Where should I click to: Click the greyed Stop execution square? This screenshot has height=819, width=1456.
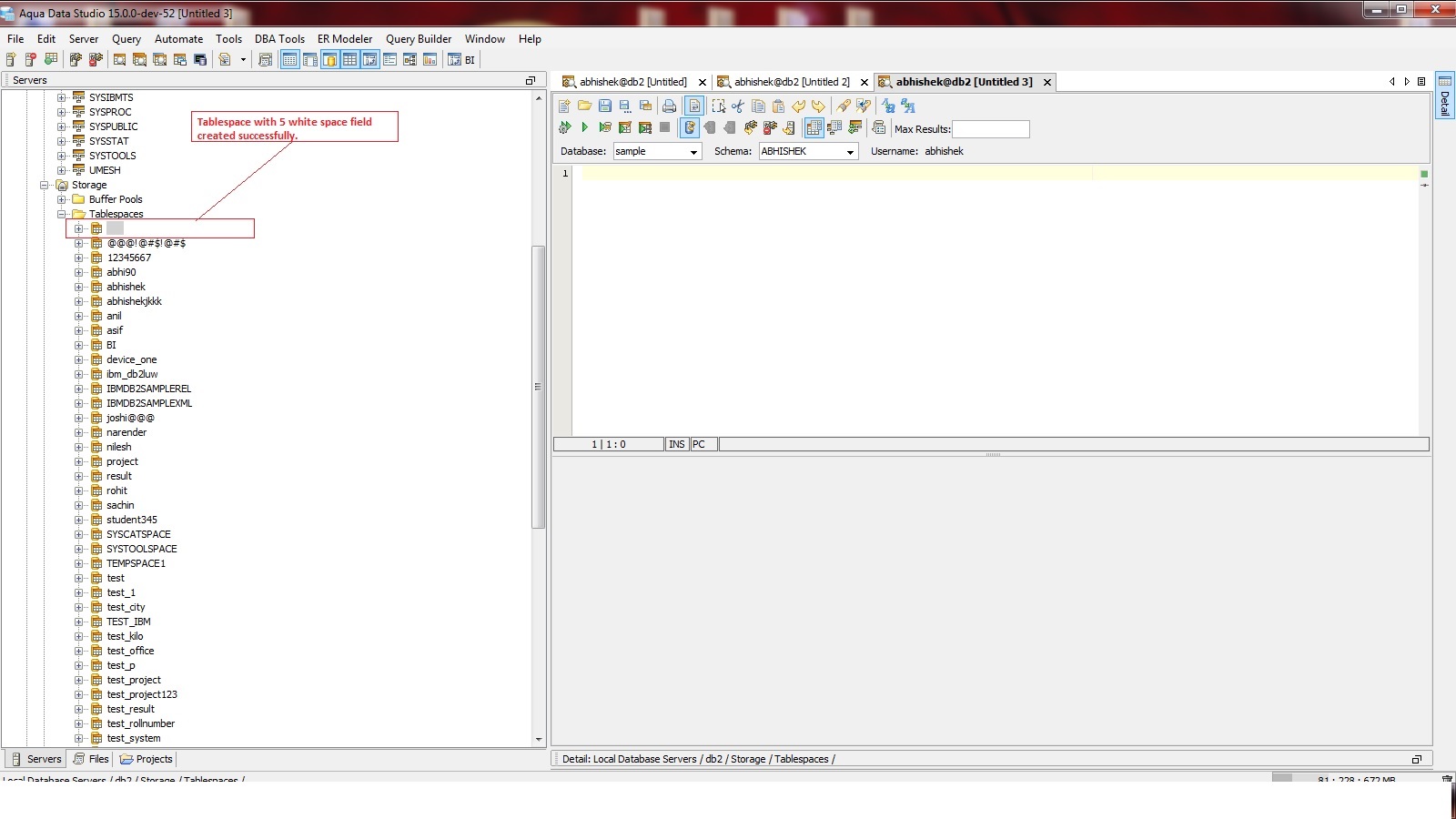pyautogui.click(x=664, y=128)
